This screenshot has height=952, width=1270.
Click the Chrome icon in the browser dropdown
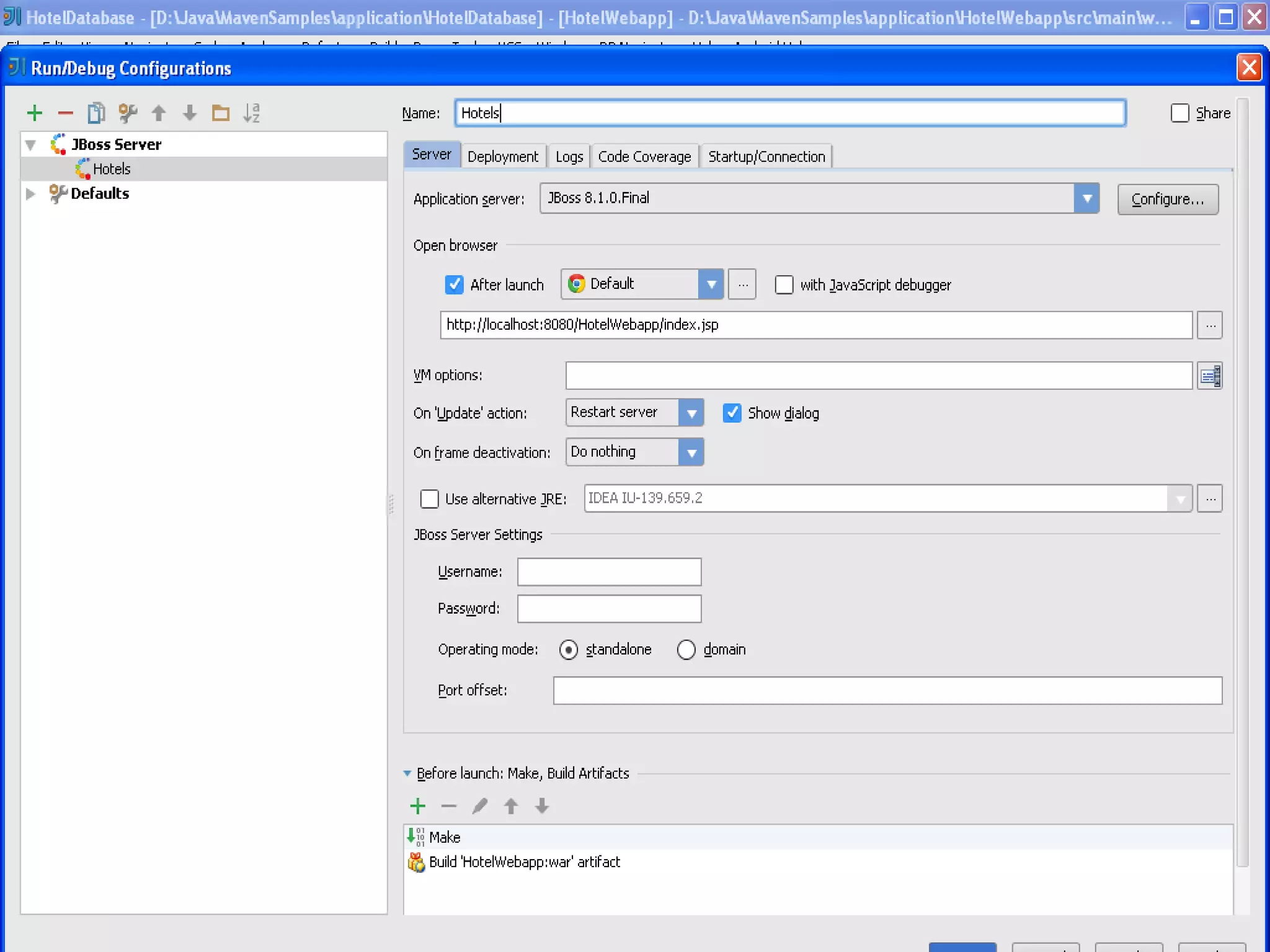(x=577, y=284)
